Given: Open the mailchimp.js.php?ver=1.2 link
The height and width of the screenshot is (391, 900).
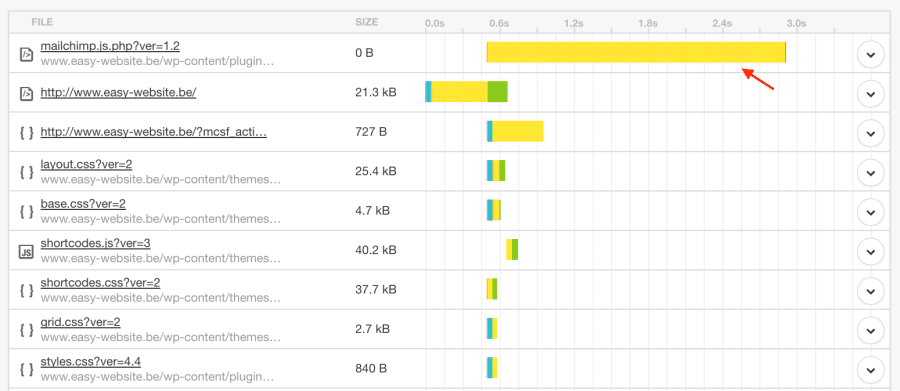Looking at the screenshot, I should click(x=110, y=46).
